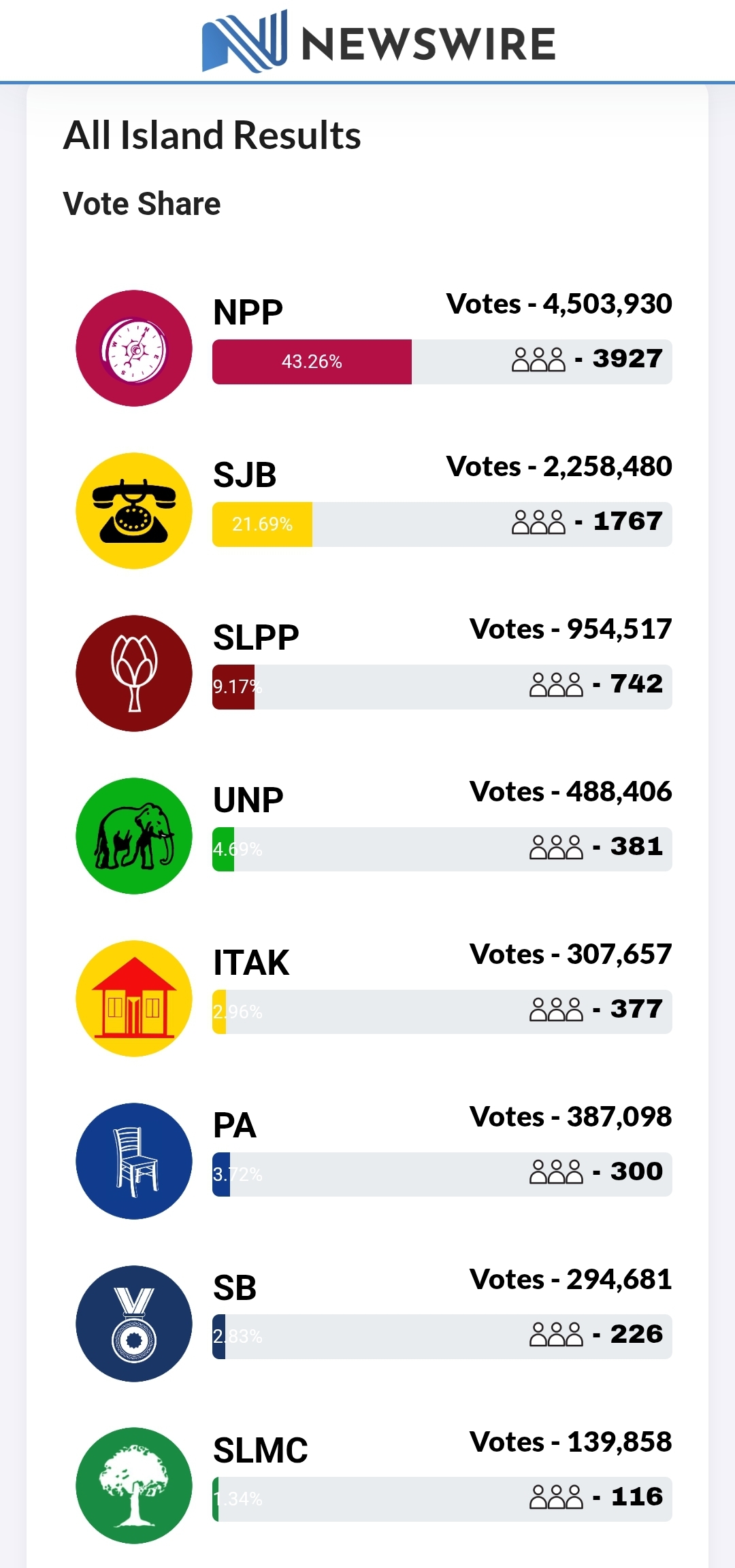Click the PA chair party logo

(x=134, y=1161)
